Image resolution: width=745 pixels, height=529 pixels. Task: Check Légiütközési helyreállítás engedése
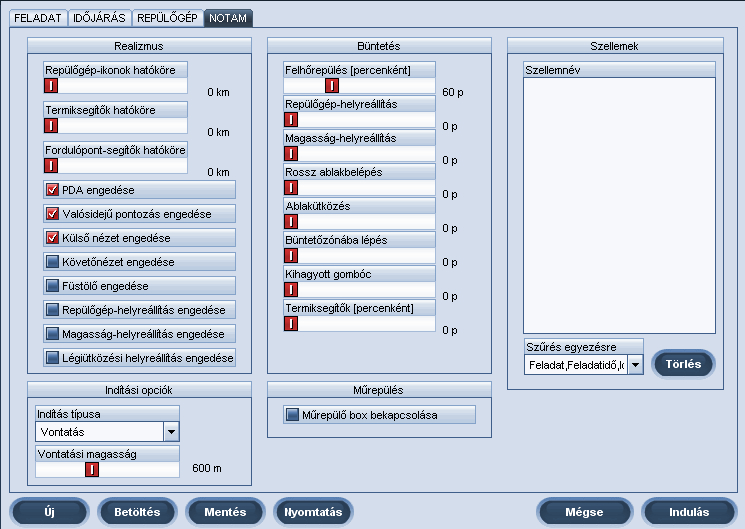[x=53, y=358]
